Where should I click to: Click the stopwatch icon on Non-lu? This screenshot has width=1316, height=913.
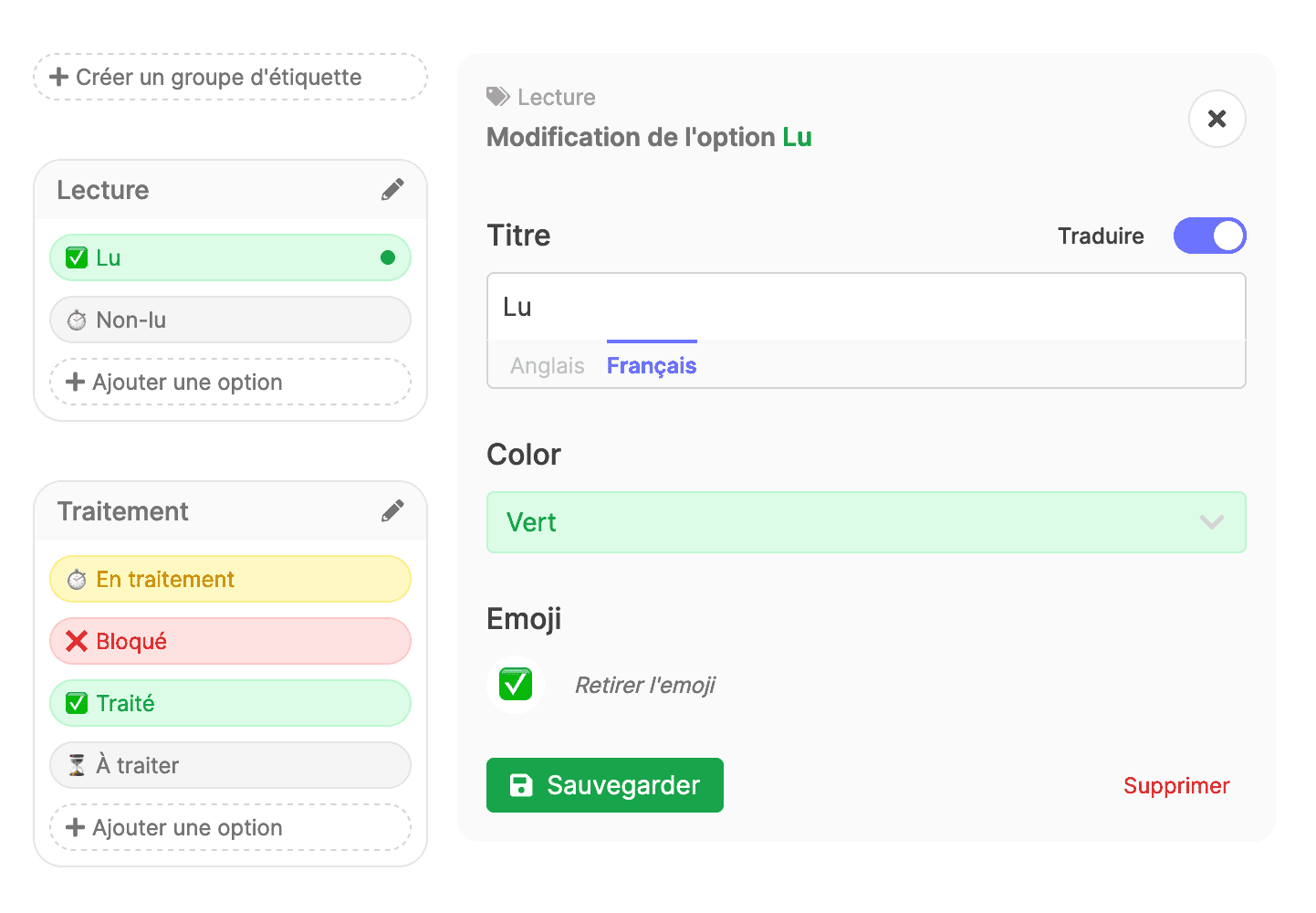pyautogui.click(x=77, y=320)
